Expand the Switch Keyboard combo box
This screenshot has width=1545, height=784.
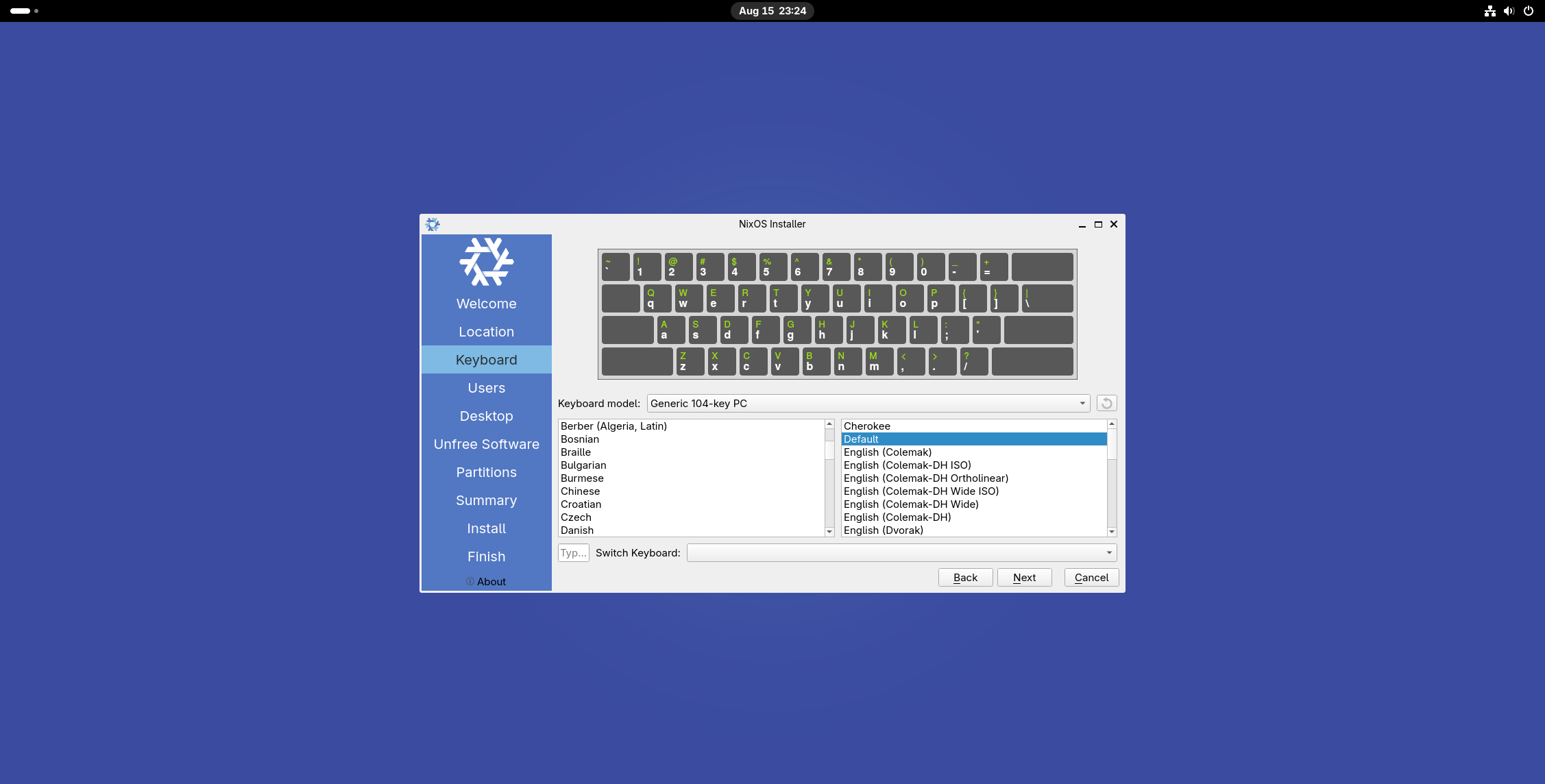(x=901, y=553)
